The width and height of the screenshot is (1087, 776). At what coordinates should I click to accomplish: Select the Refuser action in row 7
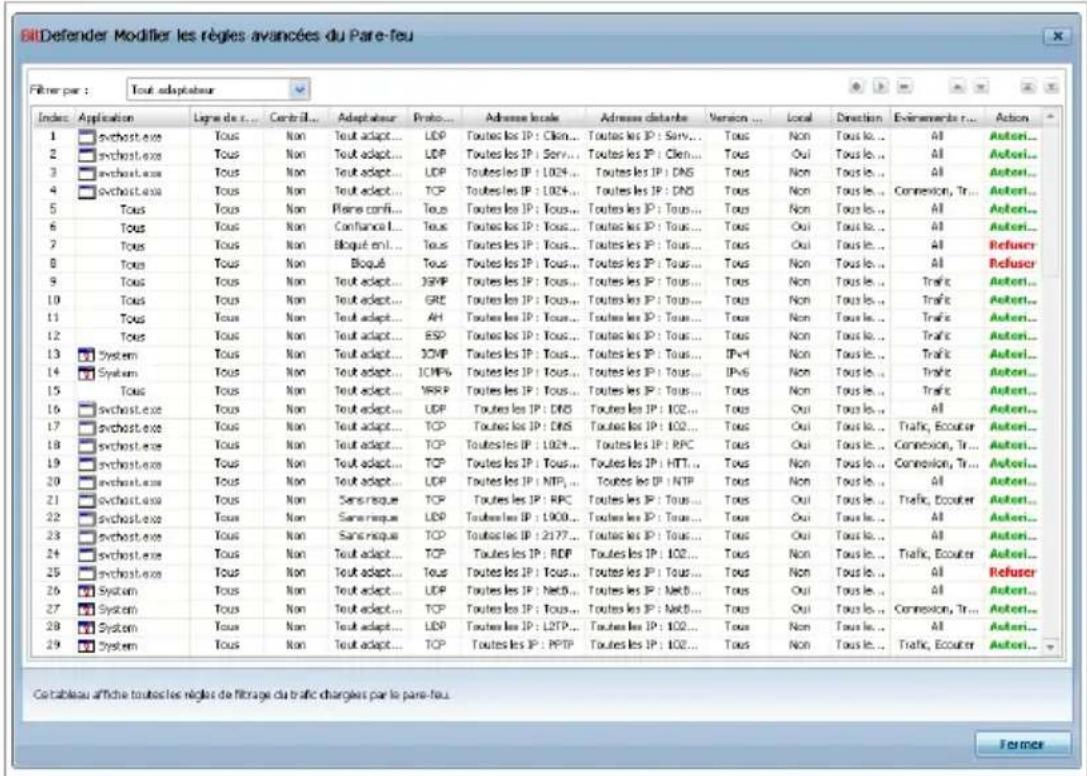1012,245
